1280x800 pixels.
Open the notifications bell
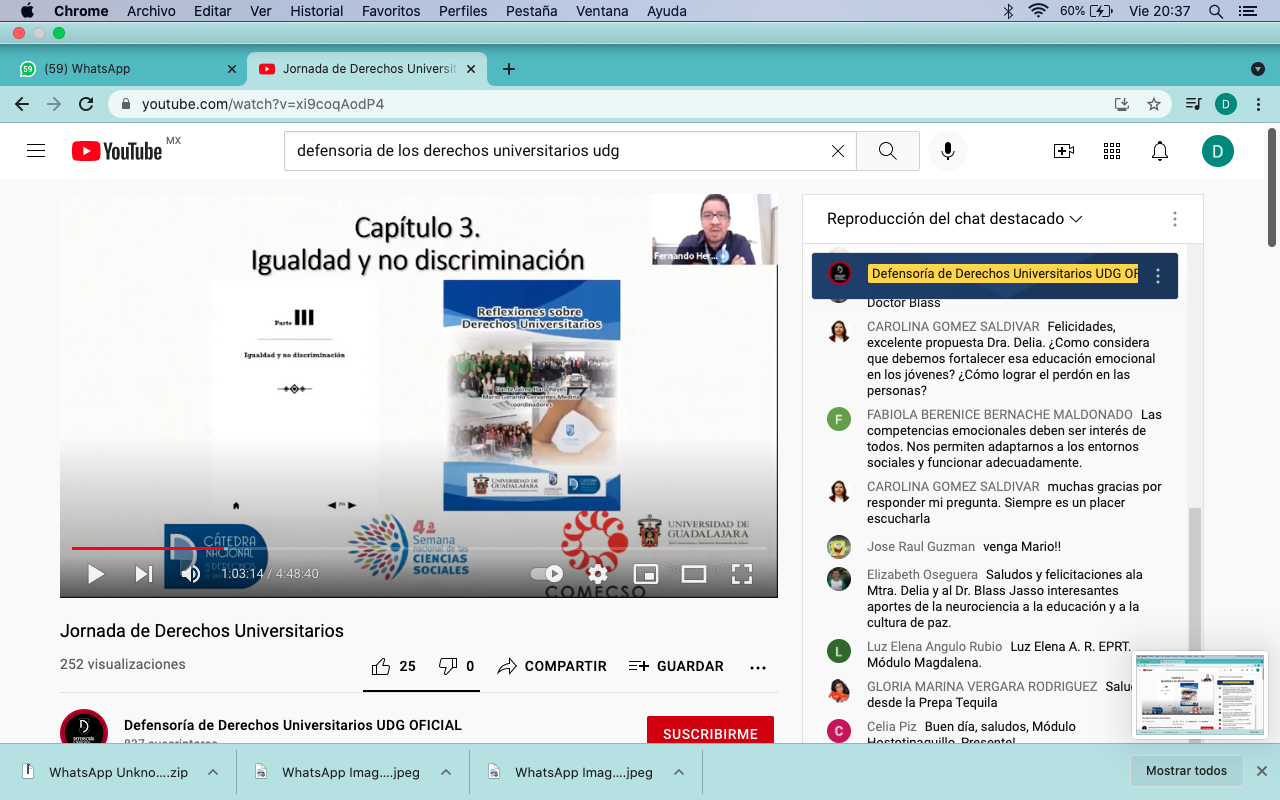[1160, 151]
